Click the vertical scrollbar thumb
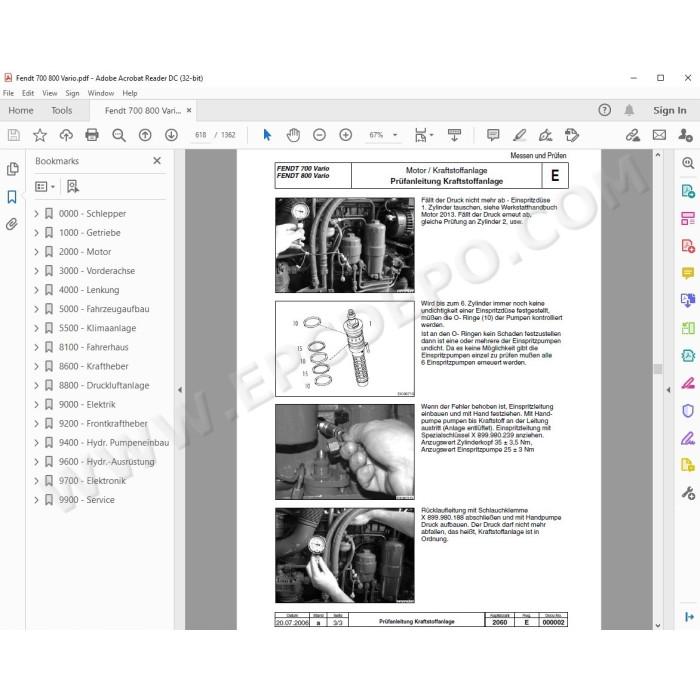This screenshot has width=700, height=700. click(x=658, y=369)
